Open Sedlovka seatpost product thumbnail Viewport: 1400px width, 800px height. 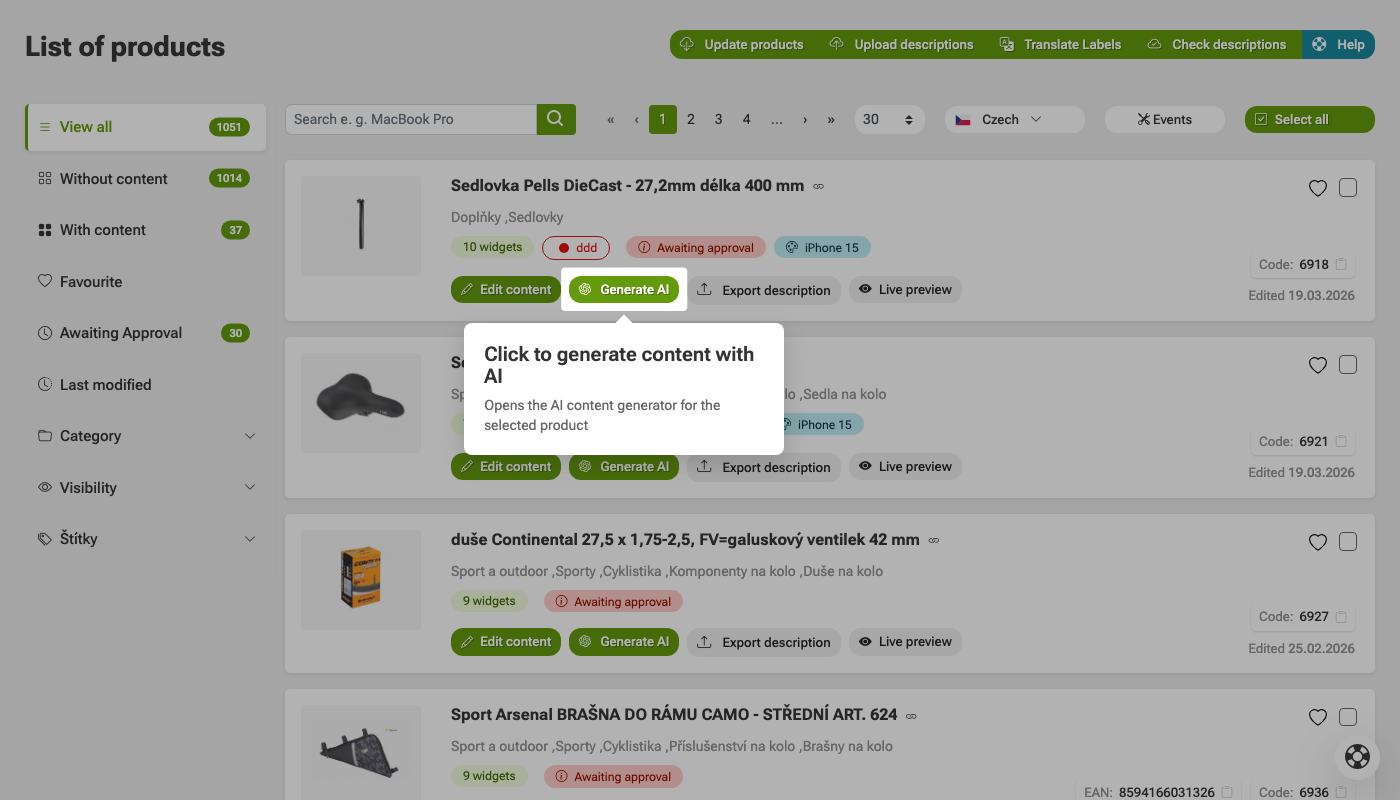(361, 226)
